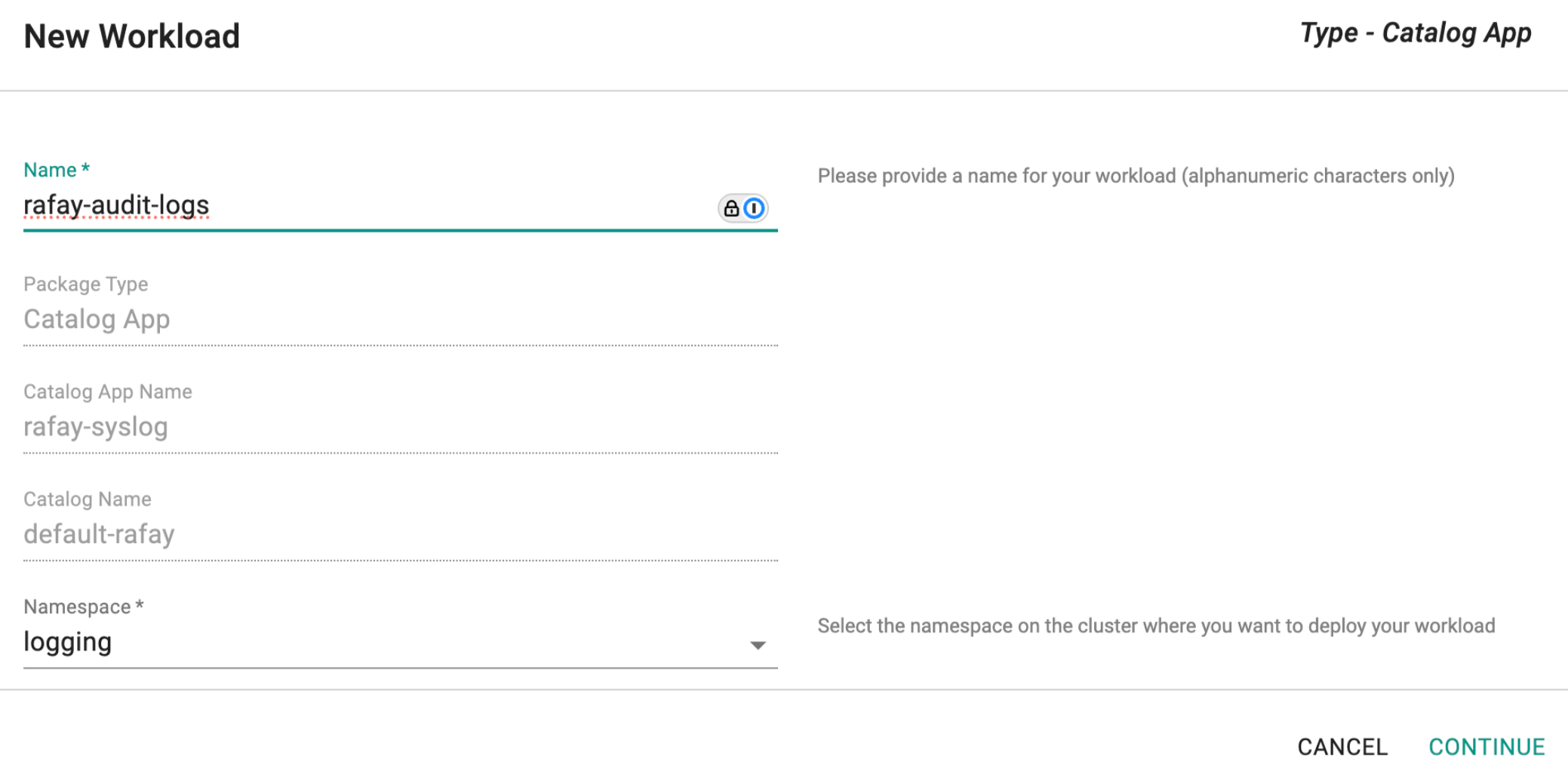Image resolution: width=1568 pixels, height=780 pixels.
Task: Open the blue 1Password autofill icon
Action: point(754,208)
